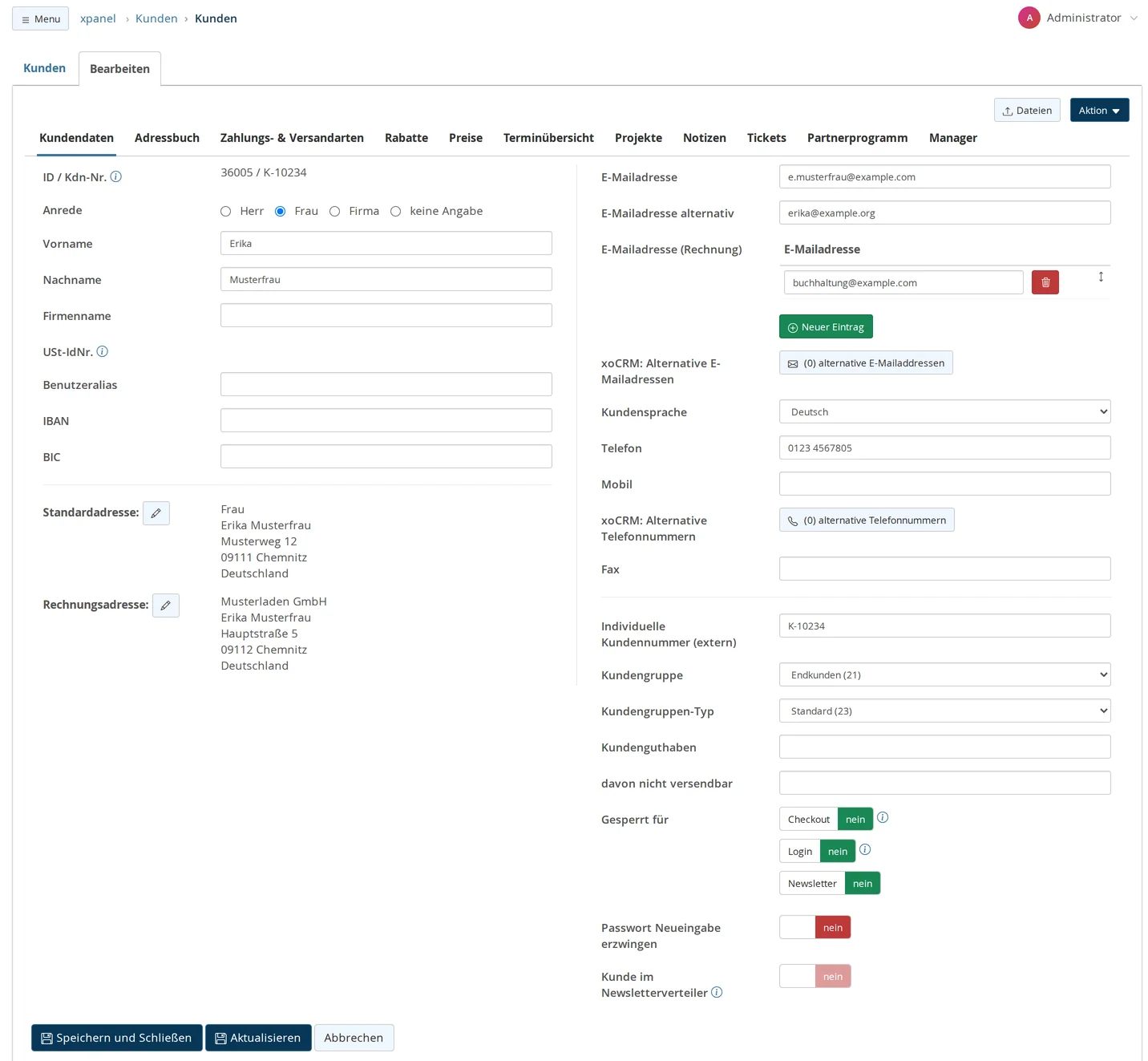
Task: Switch to the Adressbuch tab
Action: coord(167,138)
